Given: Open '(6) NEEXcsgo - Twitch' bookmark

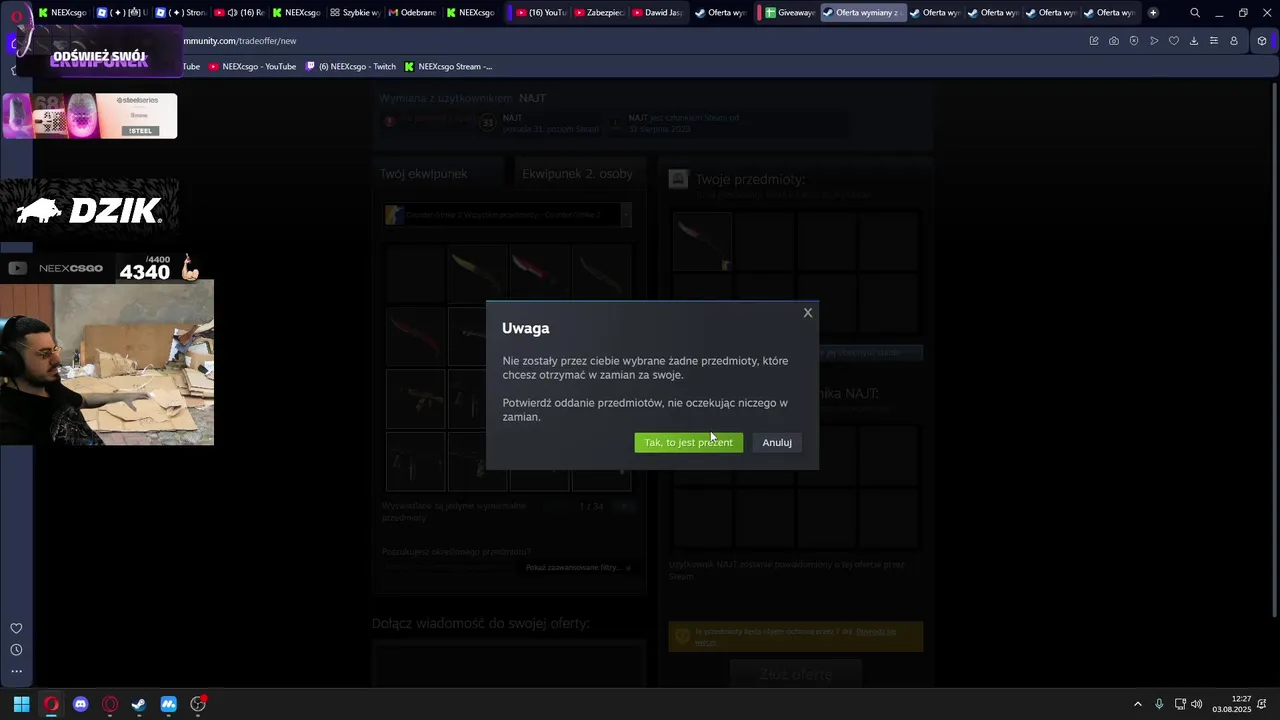Looking at the screenshot, I should click(350, 67).
